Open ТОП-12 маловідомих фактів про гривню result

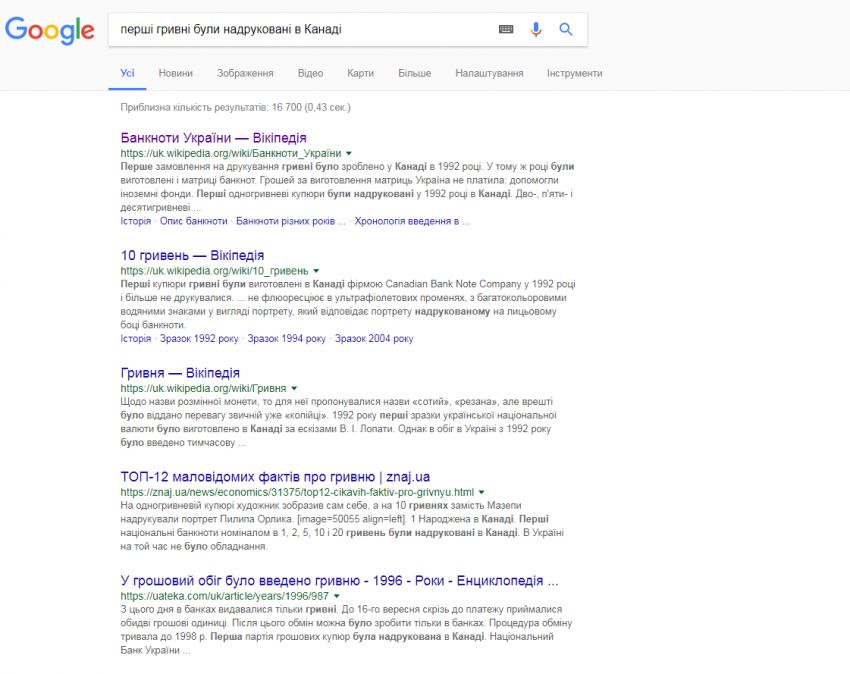coord(275,477)
